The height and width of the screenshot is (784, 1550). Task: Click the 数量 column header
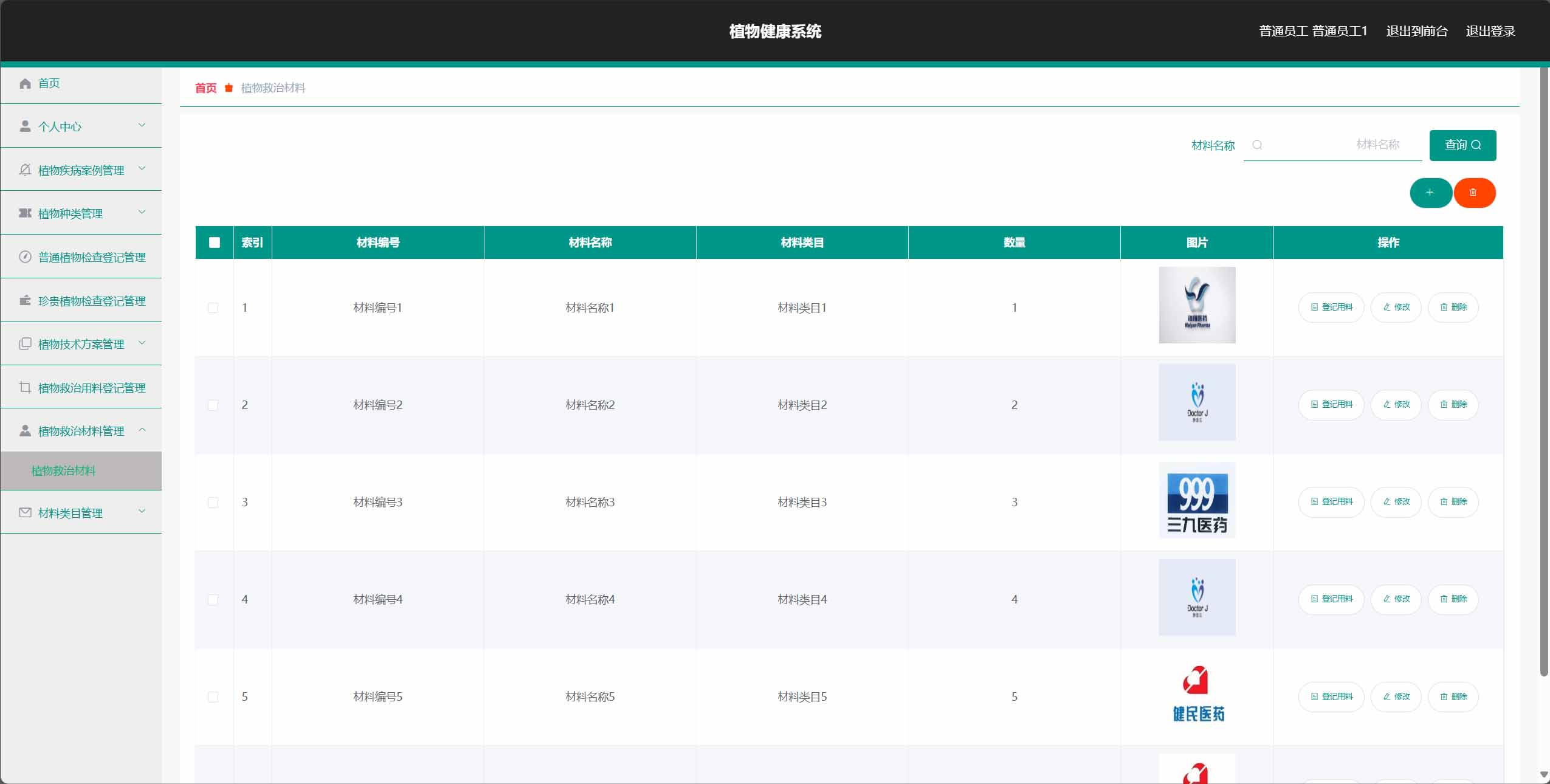point(1014,242)
